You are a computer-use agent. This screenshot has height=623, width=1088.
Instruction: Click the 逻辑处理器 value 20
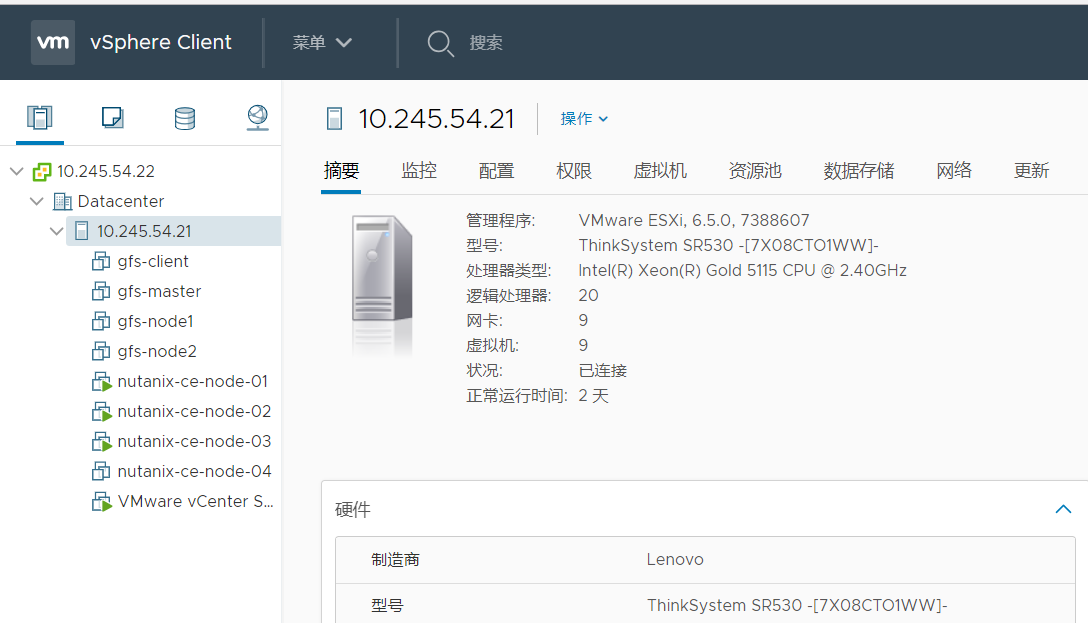(x=588, y=296)
